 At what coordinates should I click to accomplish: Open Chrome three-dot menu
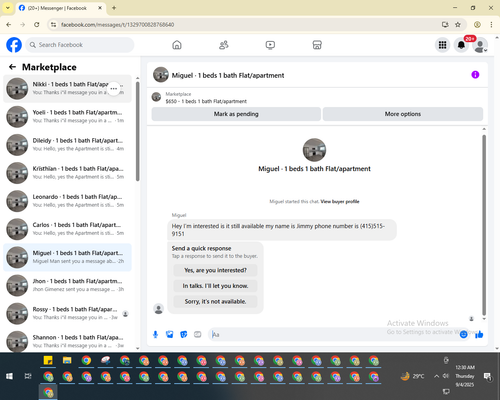pyautogui.click(x=491, y=24)
